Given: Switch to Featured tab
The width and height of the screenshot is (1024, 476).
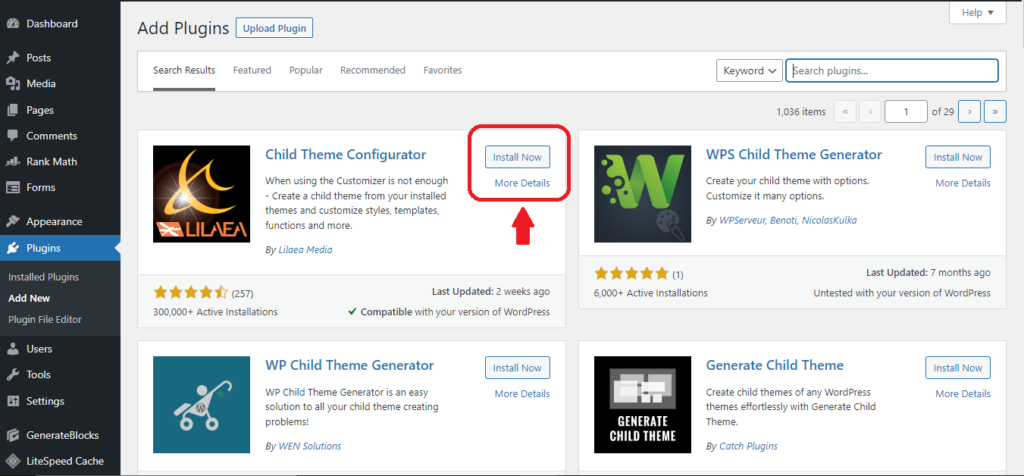Looking at the screenshot, I should tap(252, 70).
